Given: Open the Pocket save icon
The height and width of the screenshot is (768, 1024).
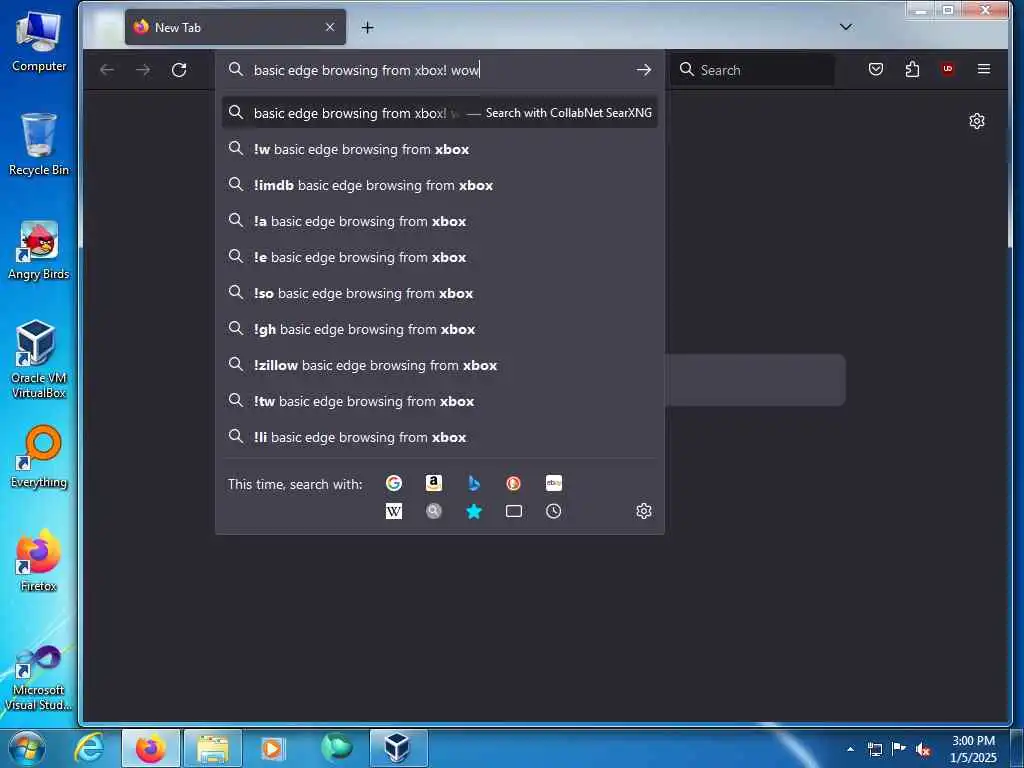Looking at the screenshot, I should [876, 69].
